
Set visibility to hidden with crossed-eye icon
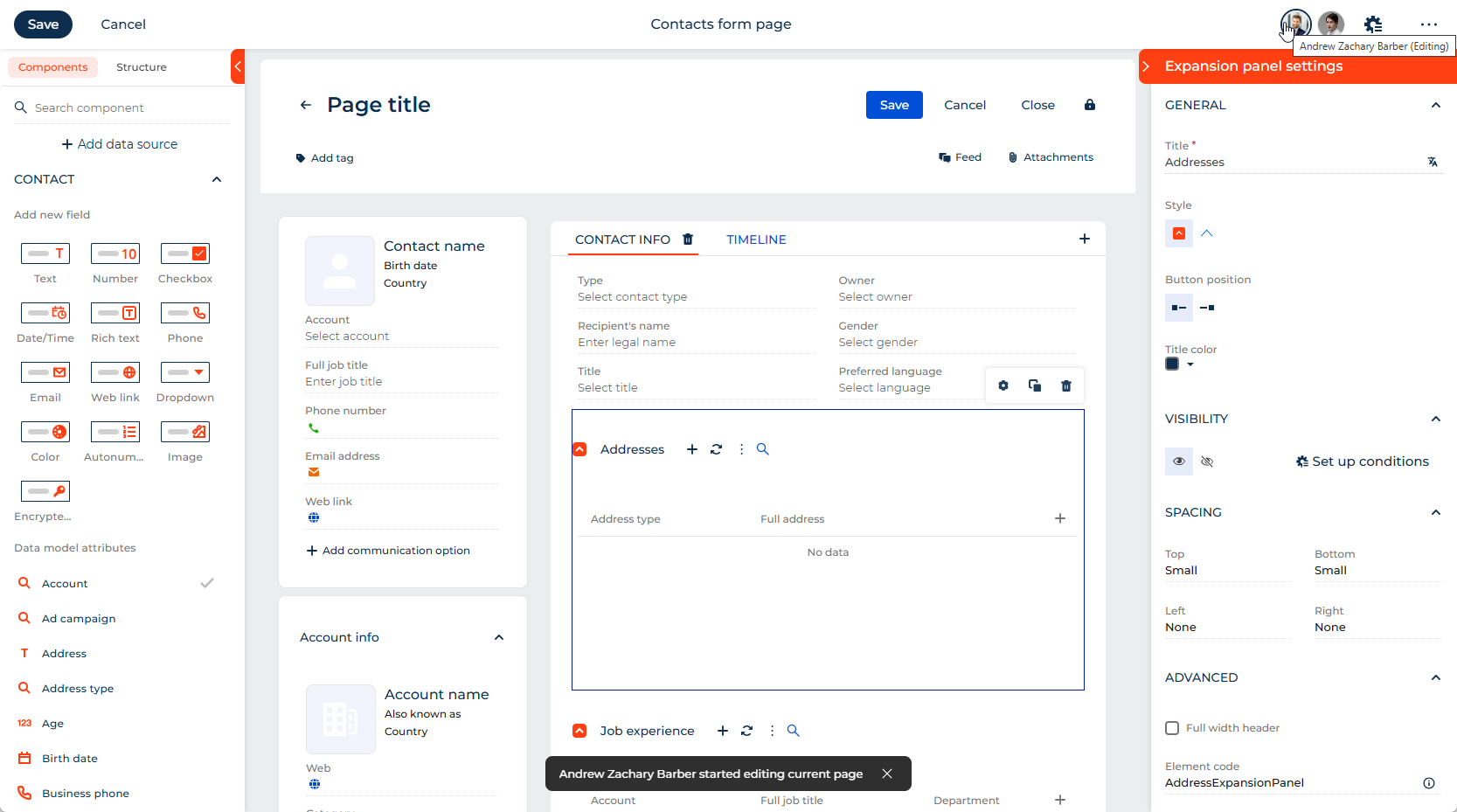(1207, 462)
